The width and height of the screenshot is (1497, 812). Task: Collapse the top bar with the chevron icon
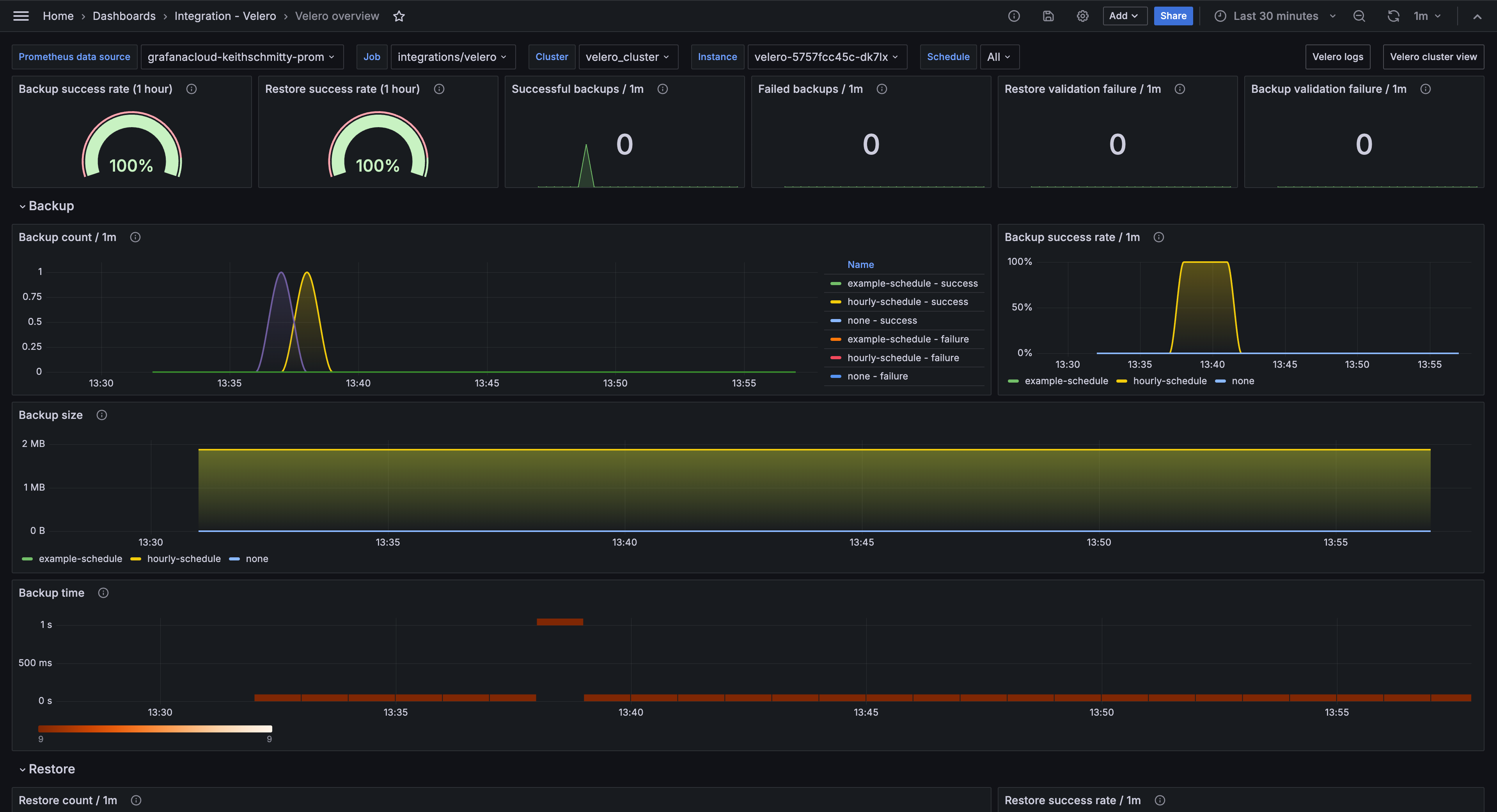(1477, 16)
